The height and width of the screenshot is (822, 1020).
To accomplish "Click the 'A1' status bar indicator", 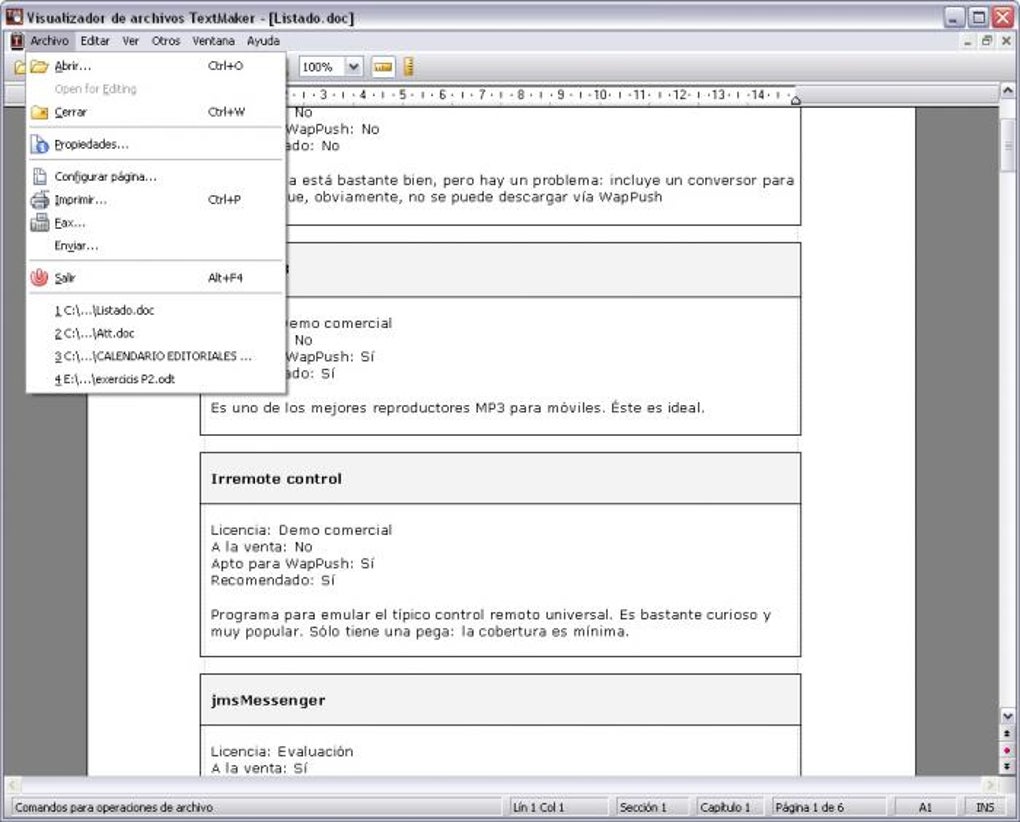I will click(925, 807).
